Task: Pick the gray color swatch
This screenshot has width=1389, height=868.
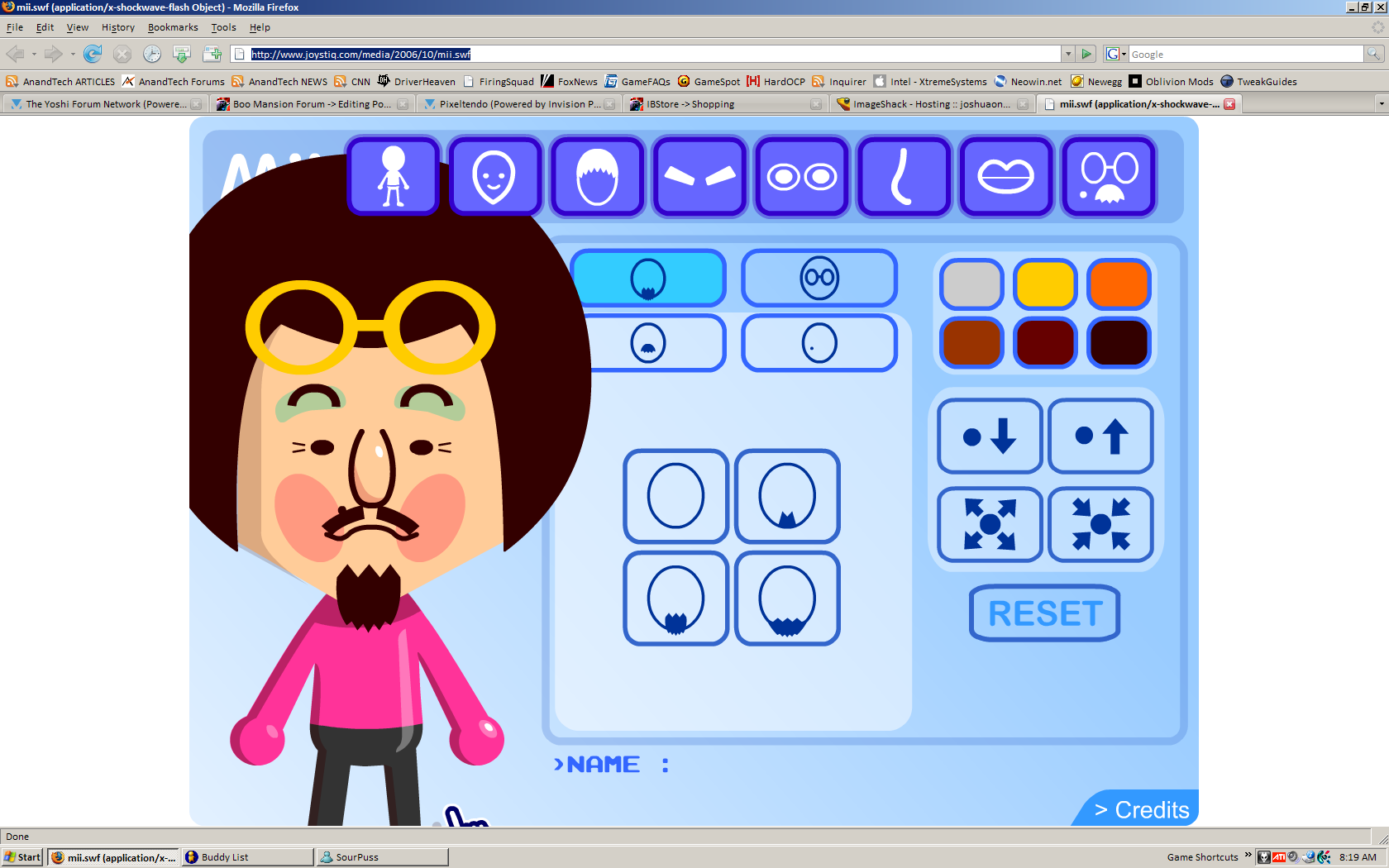Action: click(x=971, y=284)
